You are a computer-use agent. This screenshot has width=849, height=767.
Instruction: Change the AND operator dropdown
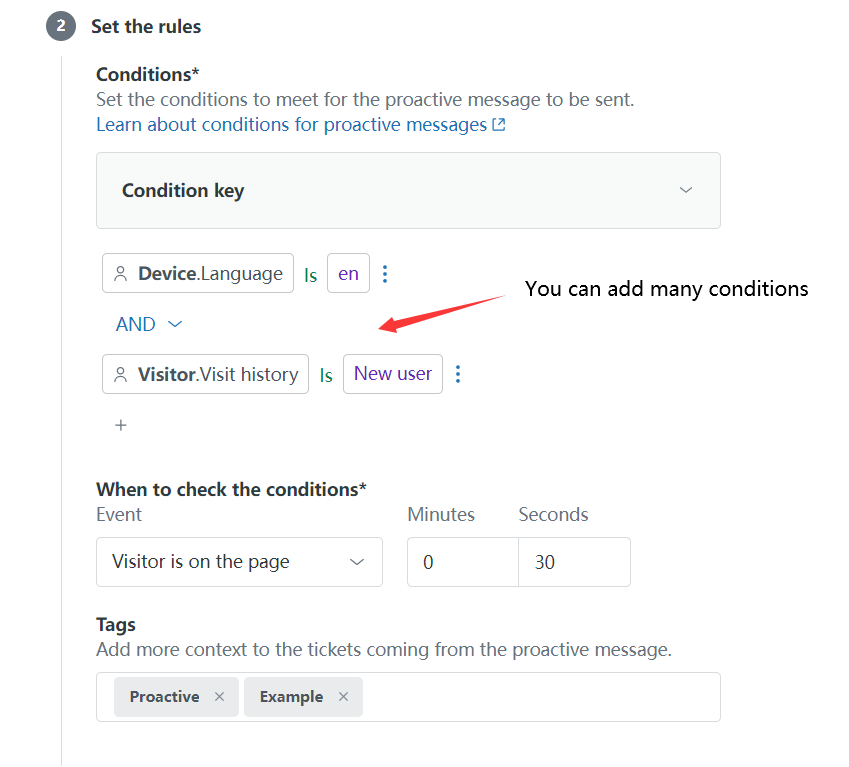[x=149, y=324]
